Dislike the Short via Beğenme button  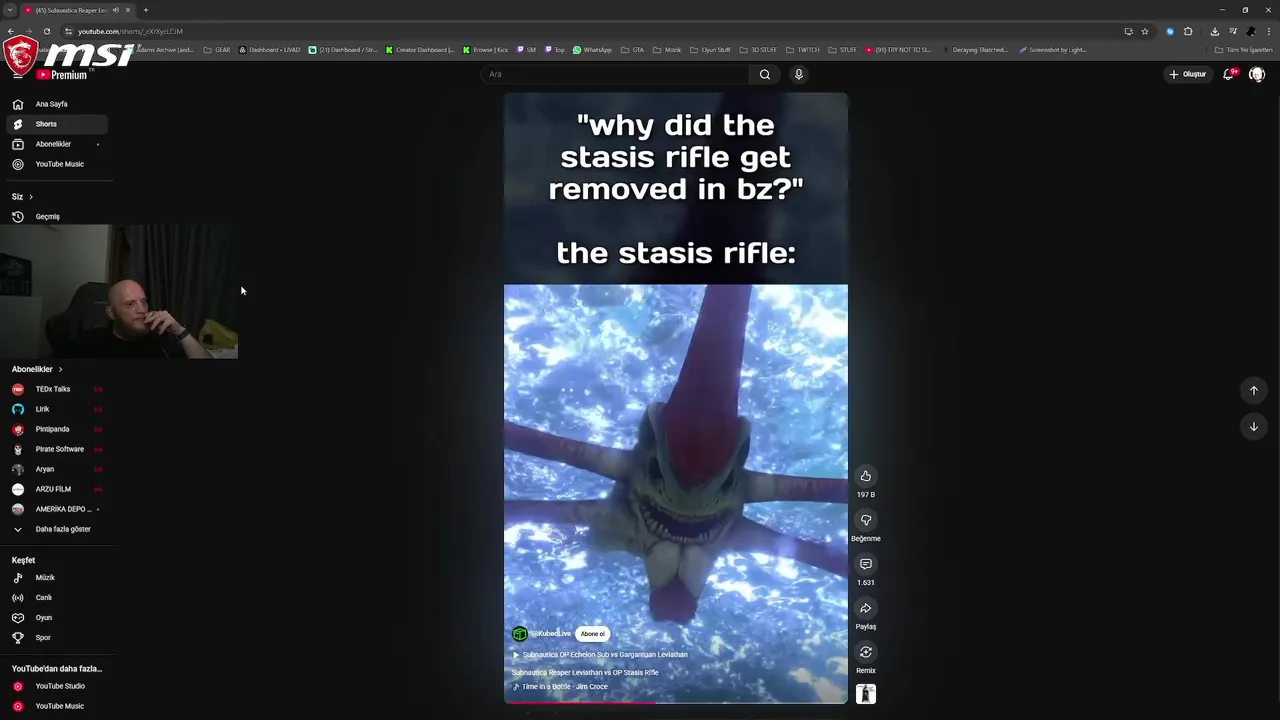click(866, 520)
